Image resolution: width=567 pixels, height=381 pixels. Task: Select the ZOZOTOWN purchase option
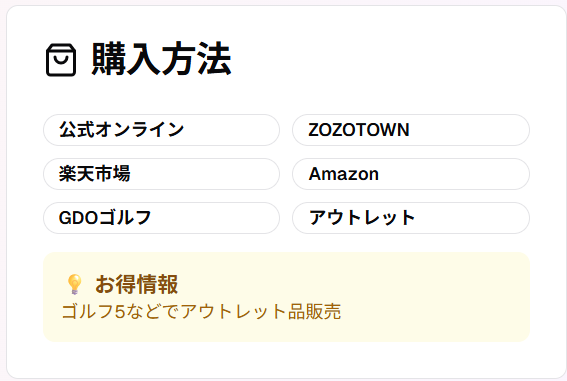pos(411,130)
